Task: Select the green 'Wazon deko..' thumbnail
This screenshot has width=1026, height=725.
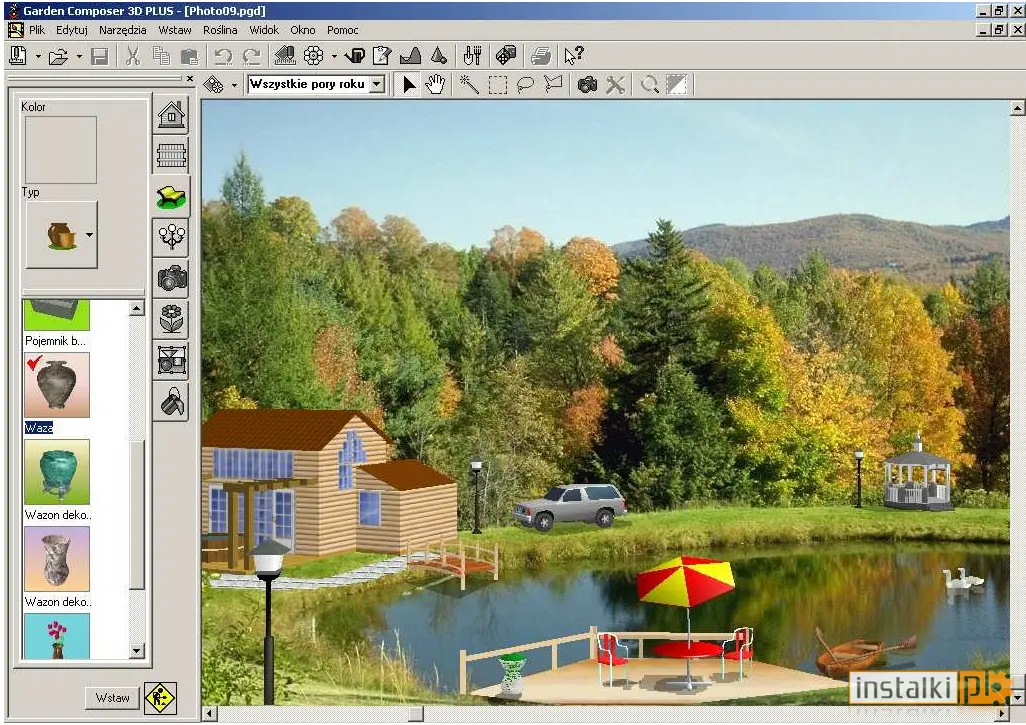Action: (x=56, y=472)
